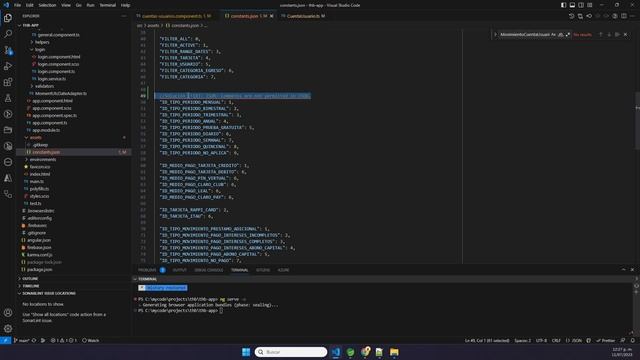Open the Search view in activity bar
Image resolution: width=640 pixels, height=360 pixels.
8,34
